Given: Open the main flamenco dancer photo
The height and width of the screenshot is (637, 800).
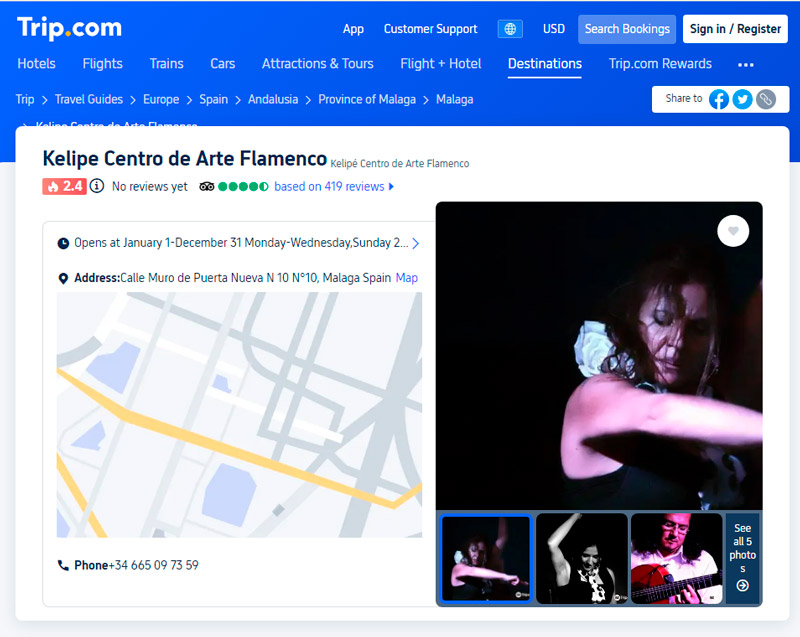Looking at the screenshot, I should pos(599,356).
